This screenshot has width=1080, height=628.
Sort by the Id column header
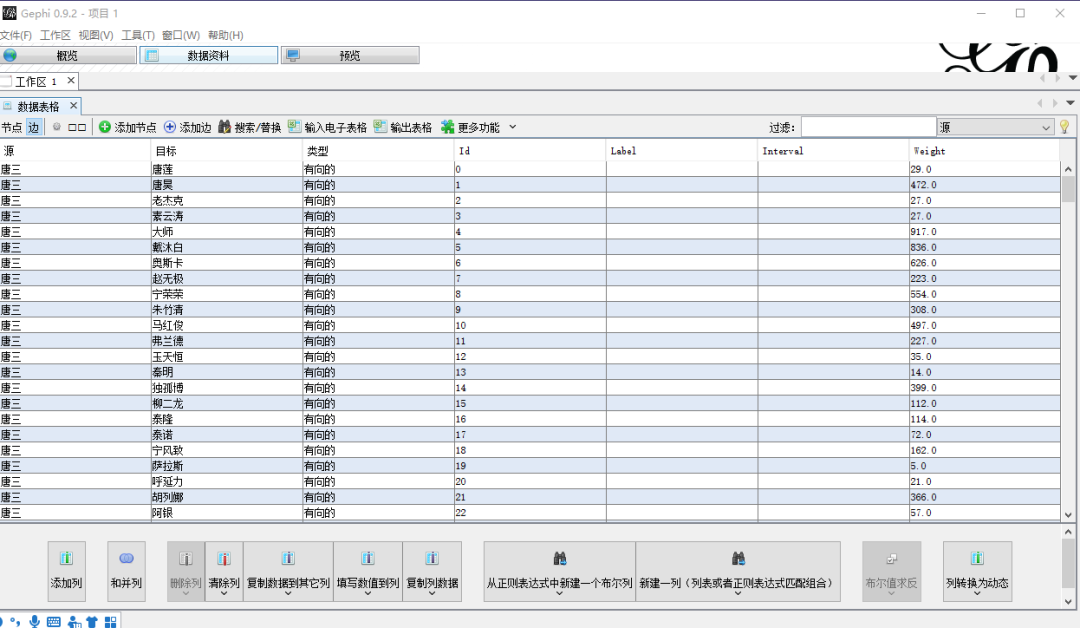(530, 151)
